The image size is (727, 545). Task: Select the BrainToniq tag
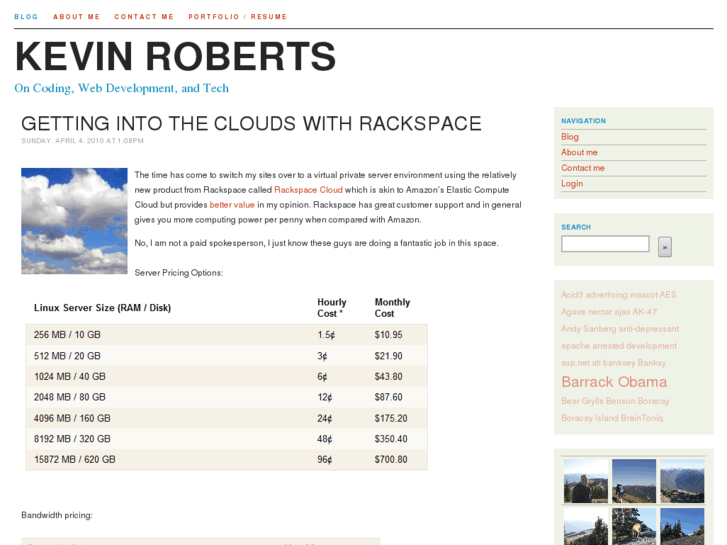642,418
